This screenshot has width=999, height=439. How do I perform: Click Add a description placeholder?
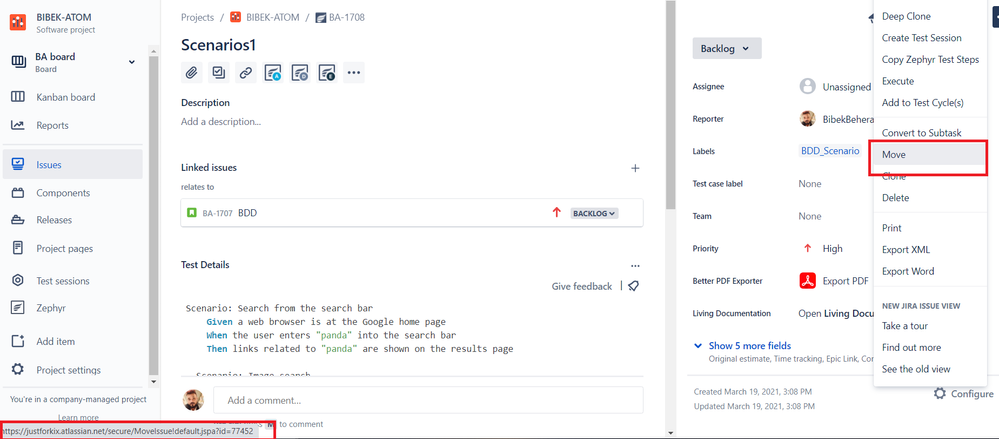[221, 121]
